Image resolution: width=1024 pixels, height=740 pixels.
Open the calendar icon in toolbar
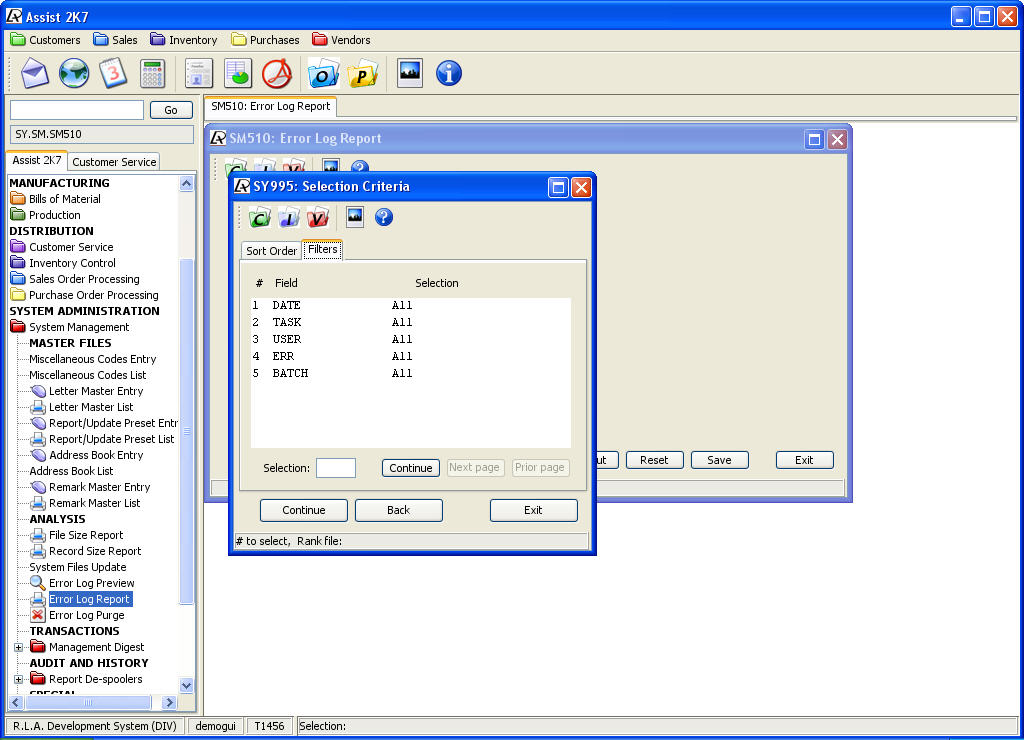[x=113, y=73]
